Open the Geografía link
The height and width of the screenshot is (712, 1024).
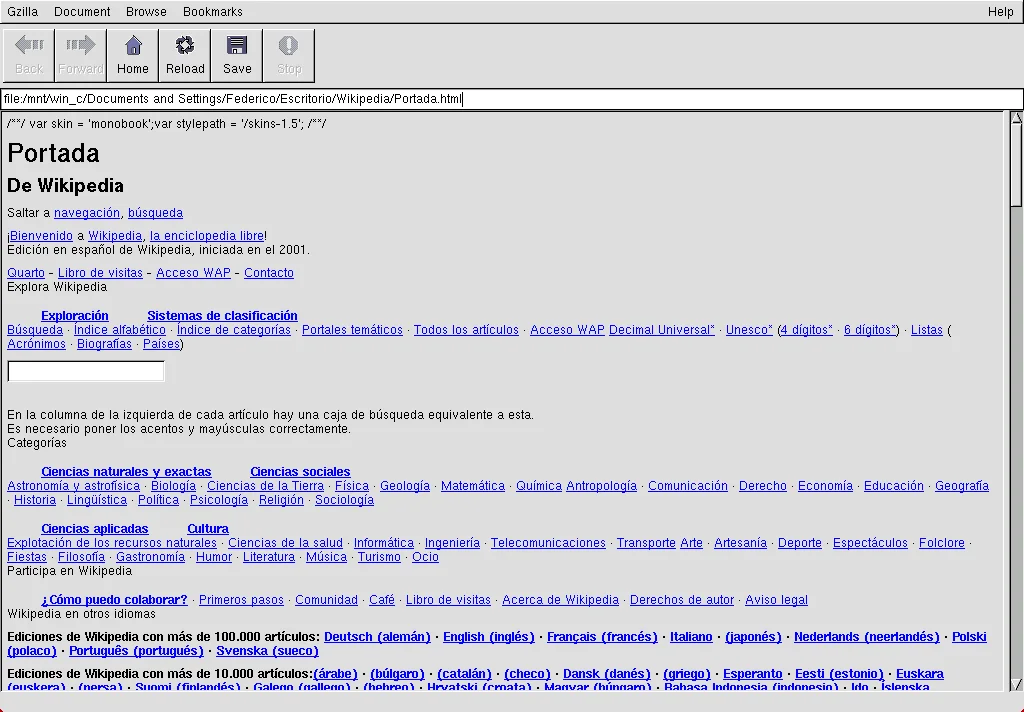pos(962,486)
